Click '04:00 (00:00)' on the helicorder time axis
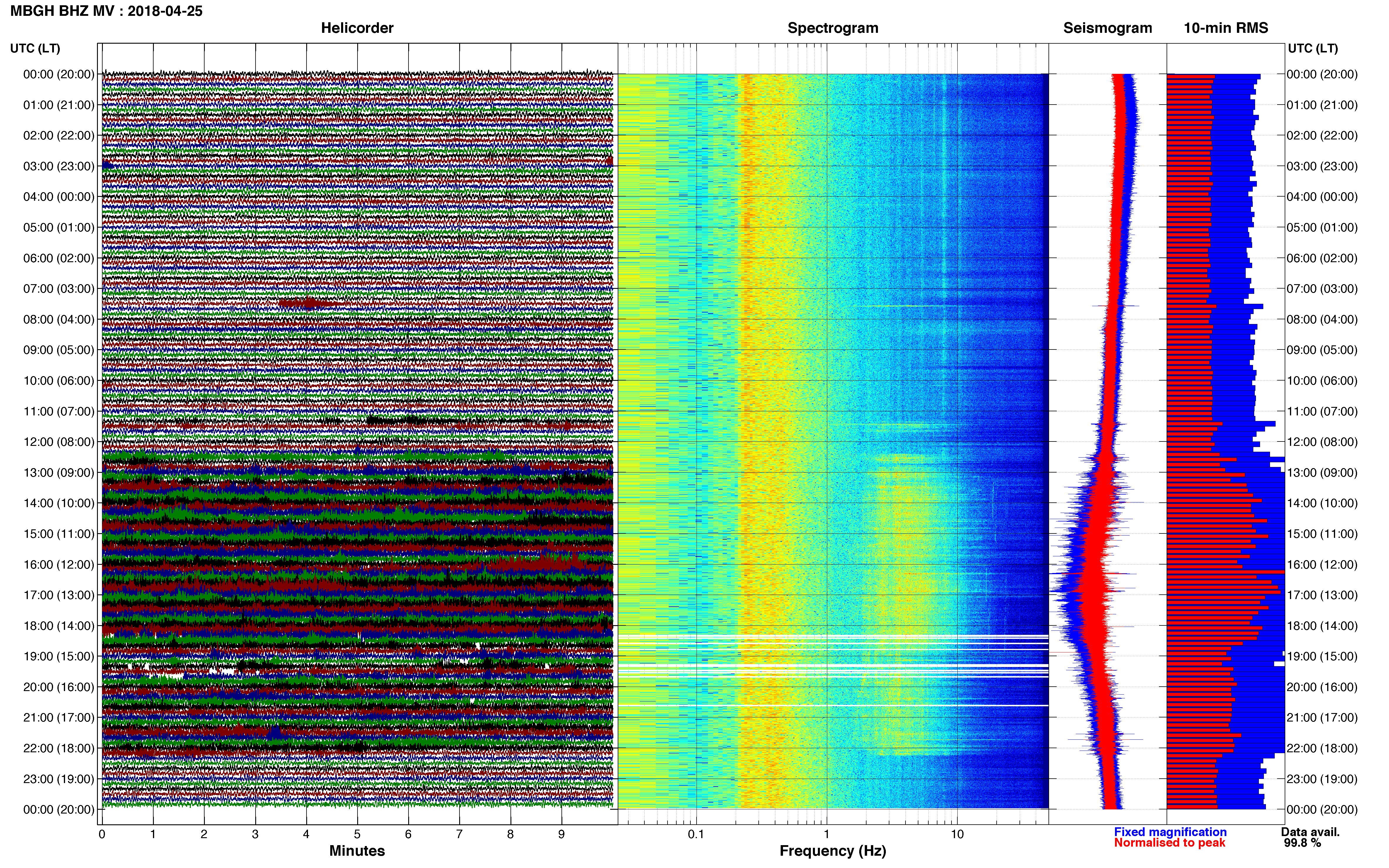This screenshot has height=868, width=1389. click(x=59, y=197)
